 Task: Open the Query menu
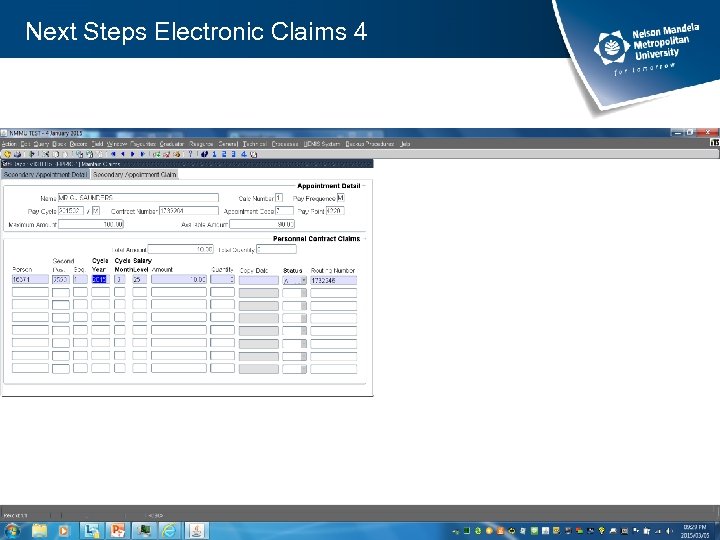[x=41, y=144]
